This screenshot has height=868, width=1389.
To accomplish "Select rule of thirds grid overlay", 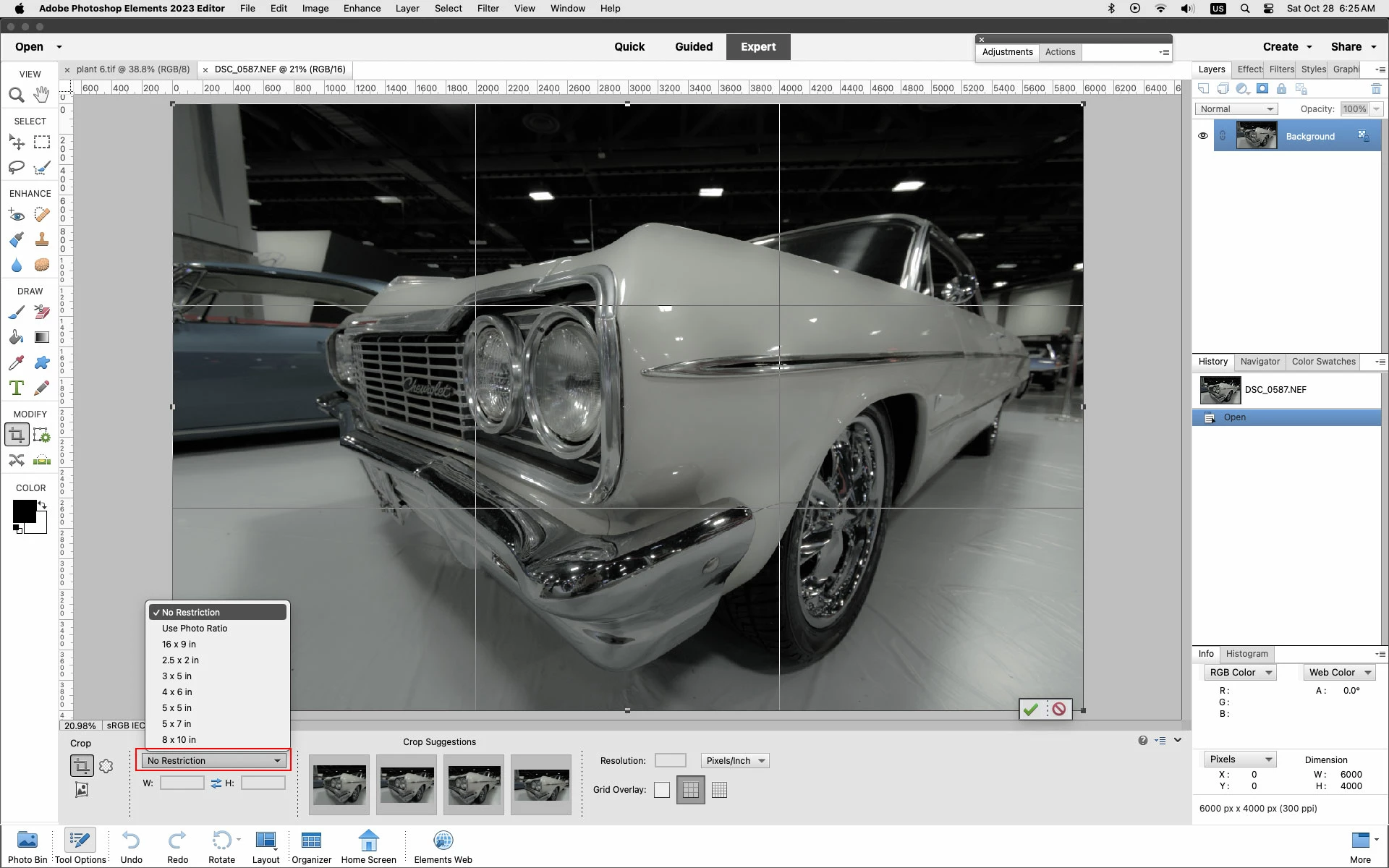I will (x=690, y=790).
